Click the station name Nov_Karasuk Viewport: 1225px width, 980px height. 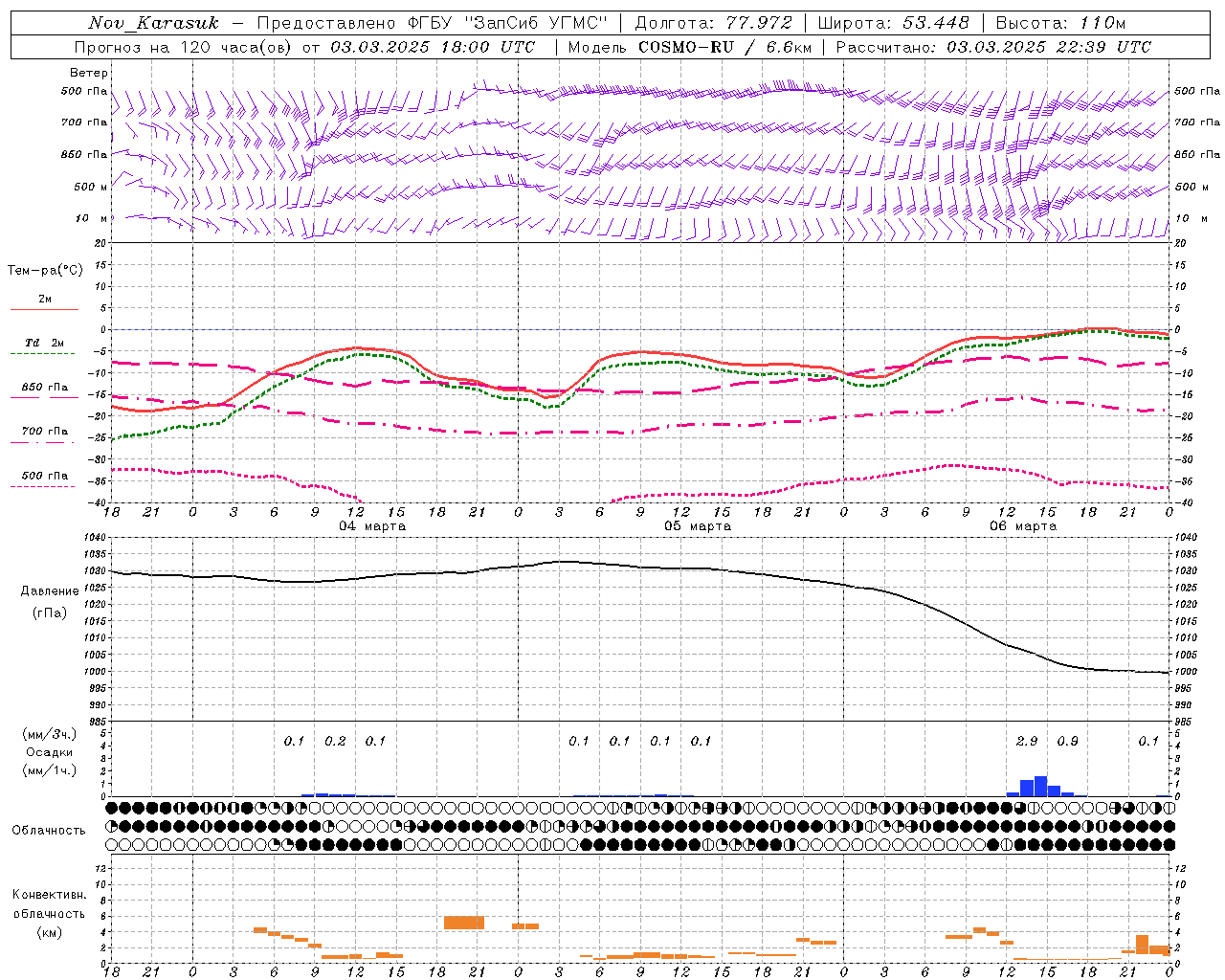(x=154, y=23)
